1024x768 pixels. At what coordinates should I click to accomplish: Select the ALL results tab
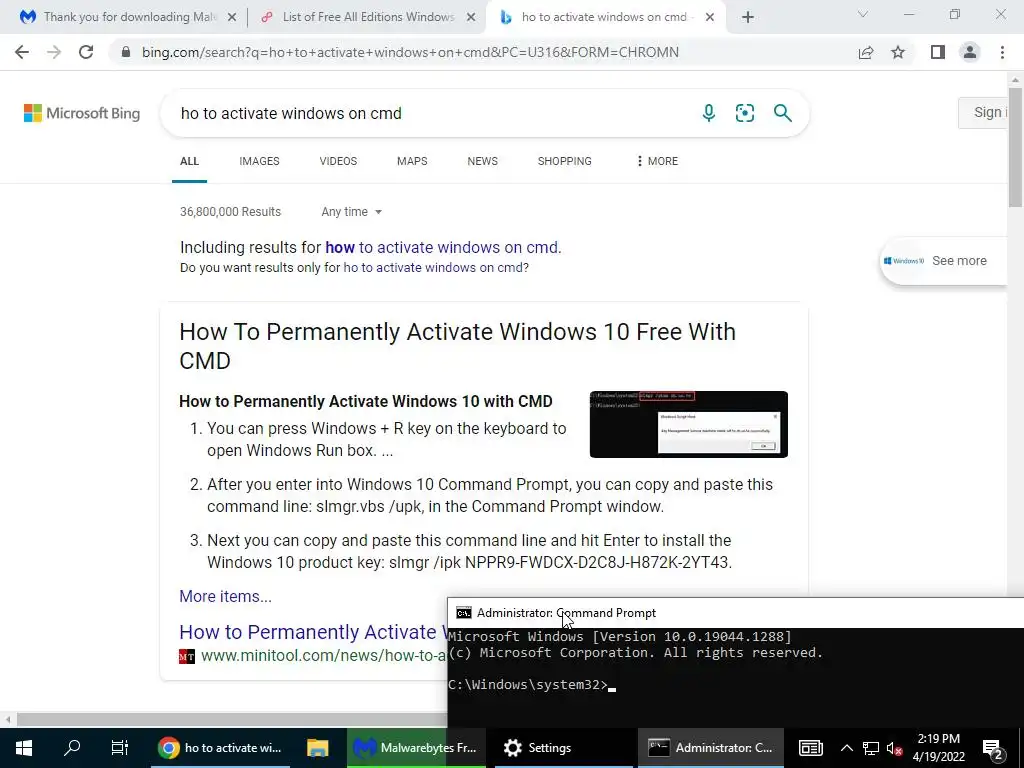[189, 161]
